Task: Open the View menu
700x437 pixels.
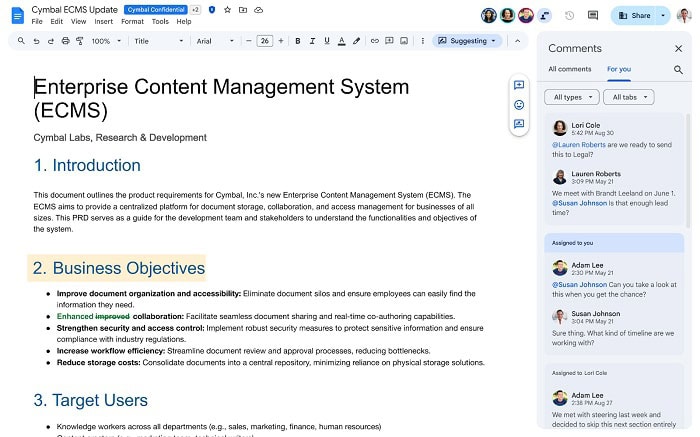Action: (78, 21)
